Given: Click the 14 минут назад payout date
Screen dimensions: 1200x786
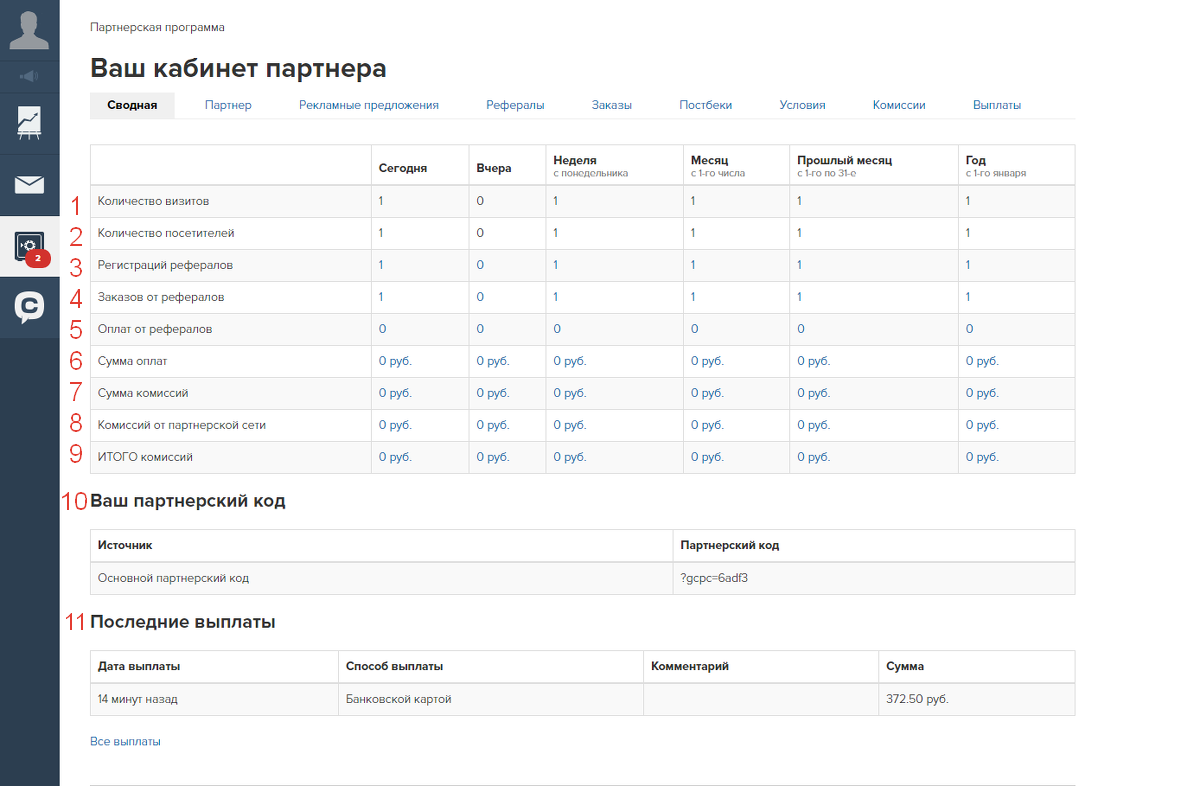Looking at the screenshot, I should 138,699.
